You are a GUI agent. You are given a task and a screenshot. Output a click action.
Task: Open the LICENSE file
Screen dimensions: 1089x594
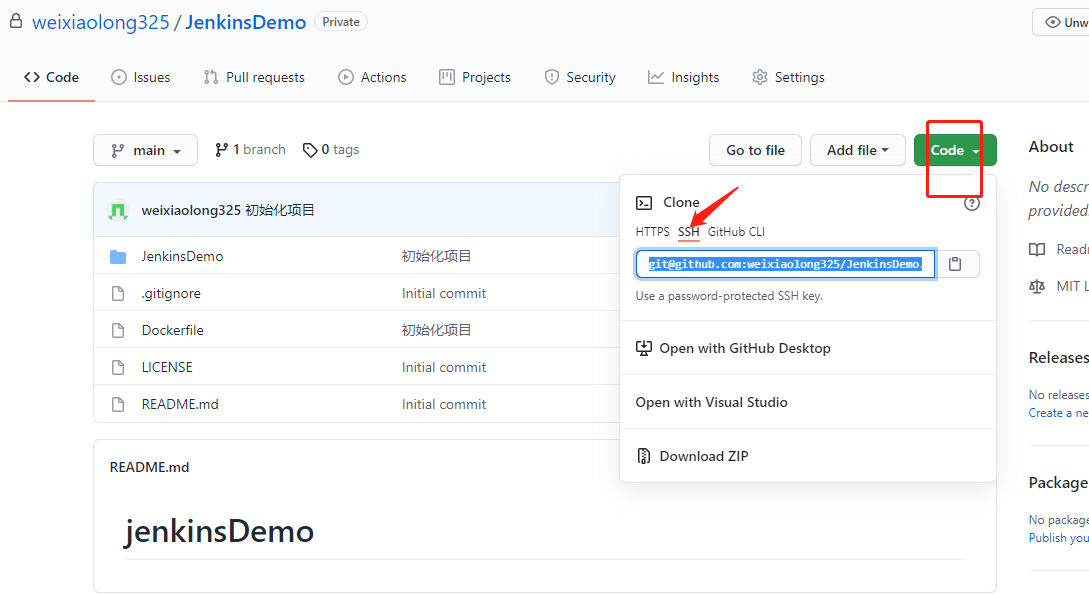pos(167,367)
